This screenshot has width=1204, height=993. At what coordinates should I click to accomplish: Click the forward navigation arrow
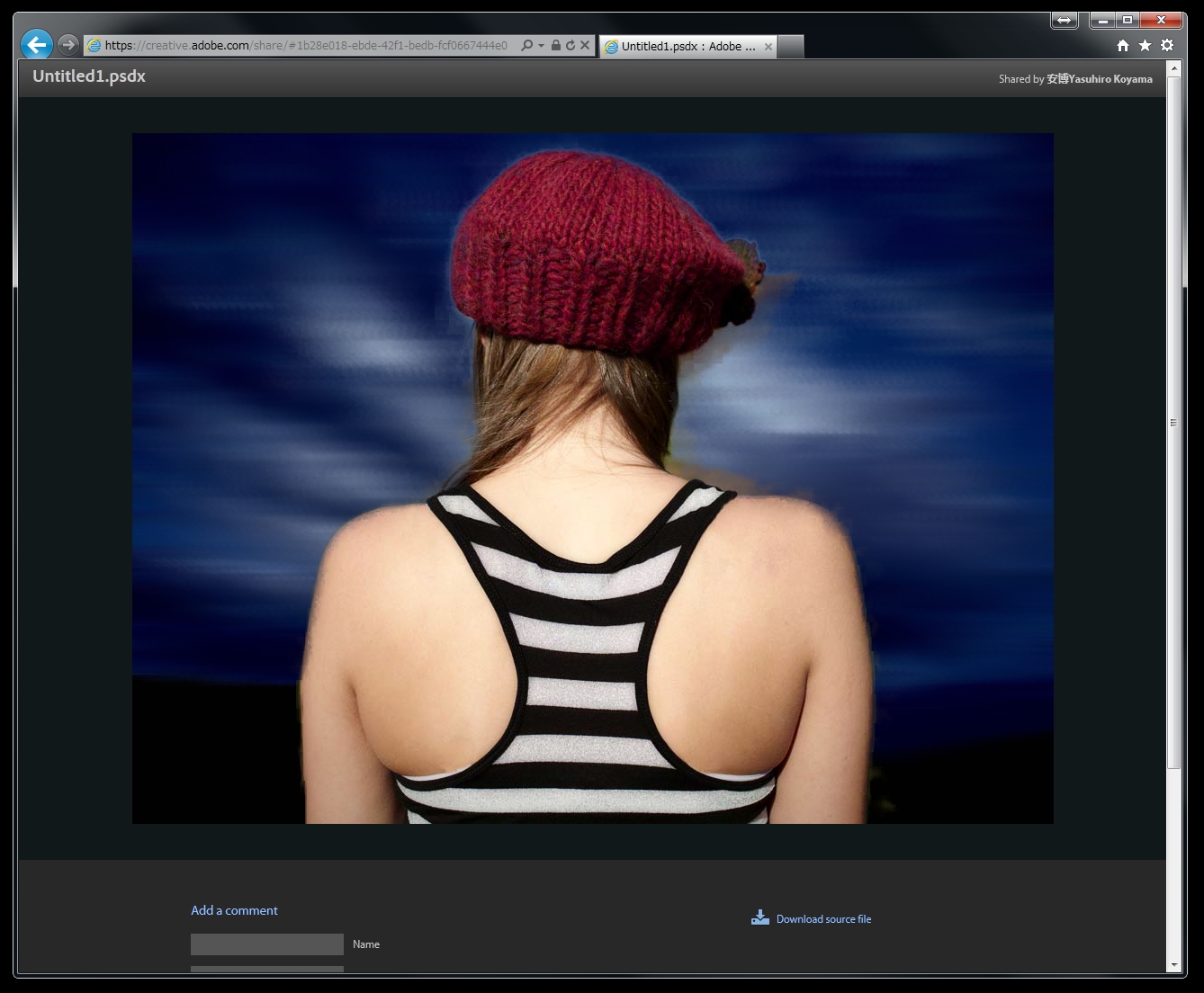coord(68,43)
